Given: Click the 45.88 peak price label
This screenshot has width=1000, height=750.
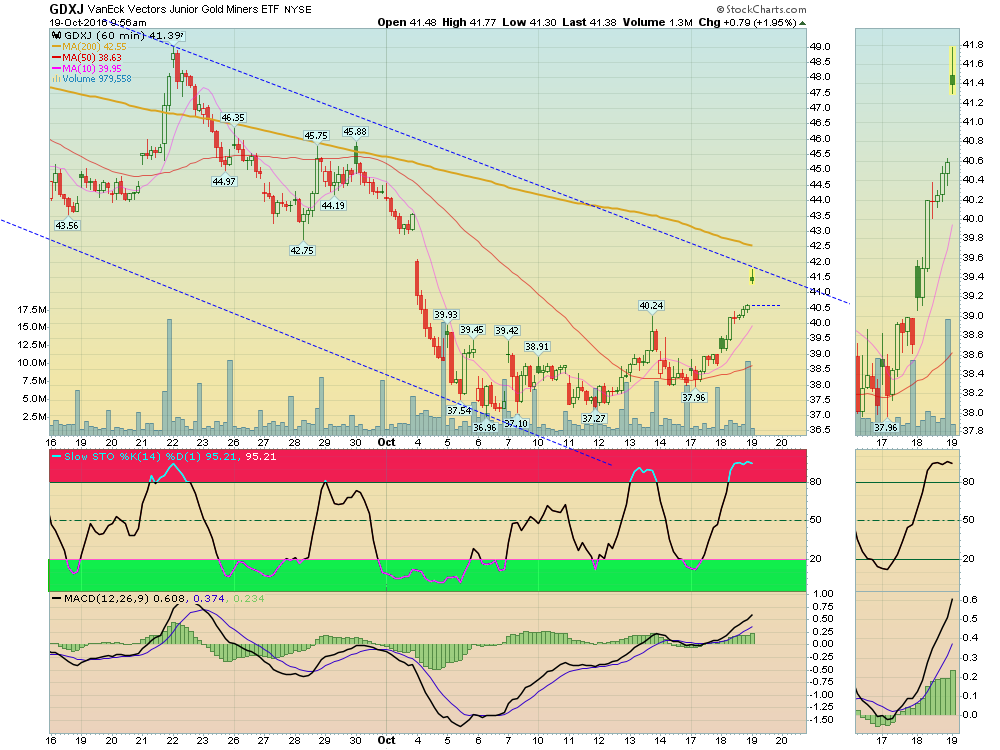Looking at the screenshot, I should coord(355,132).
